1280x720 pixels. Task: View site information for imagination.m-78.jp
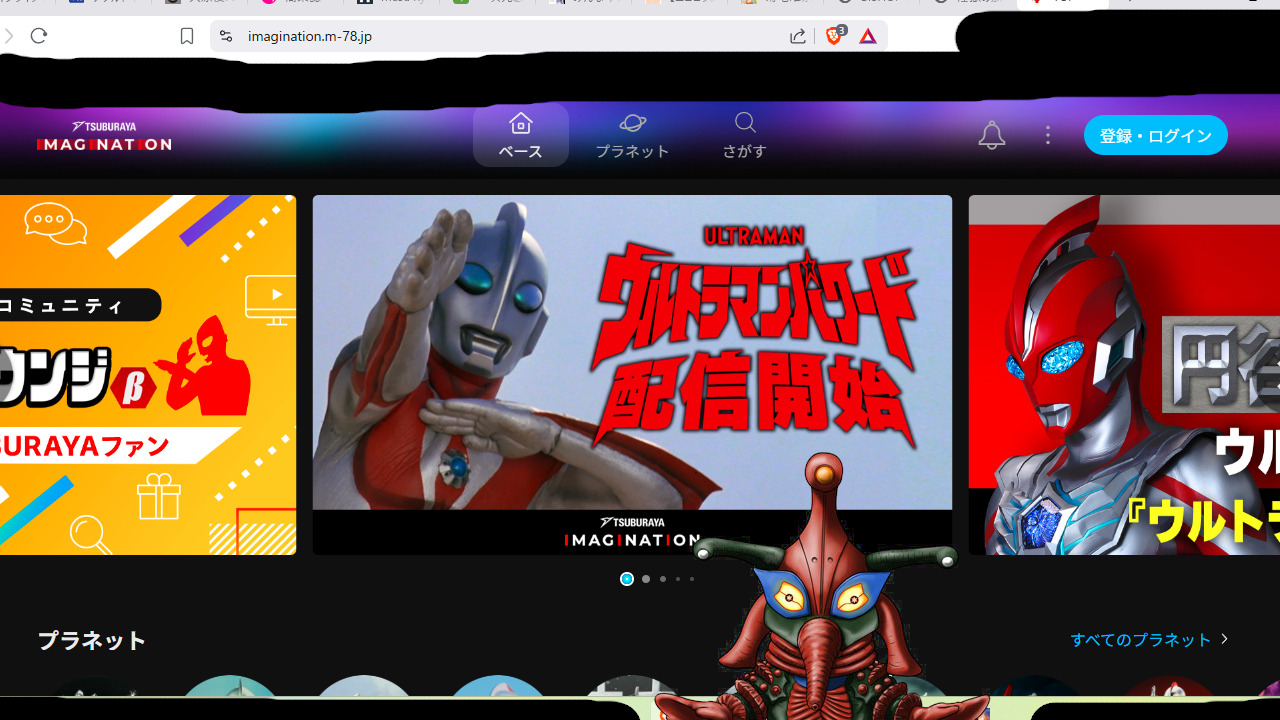point(226,36)
